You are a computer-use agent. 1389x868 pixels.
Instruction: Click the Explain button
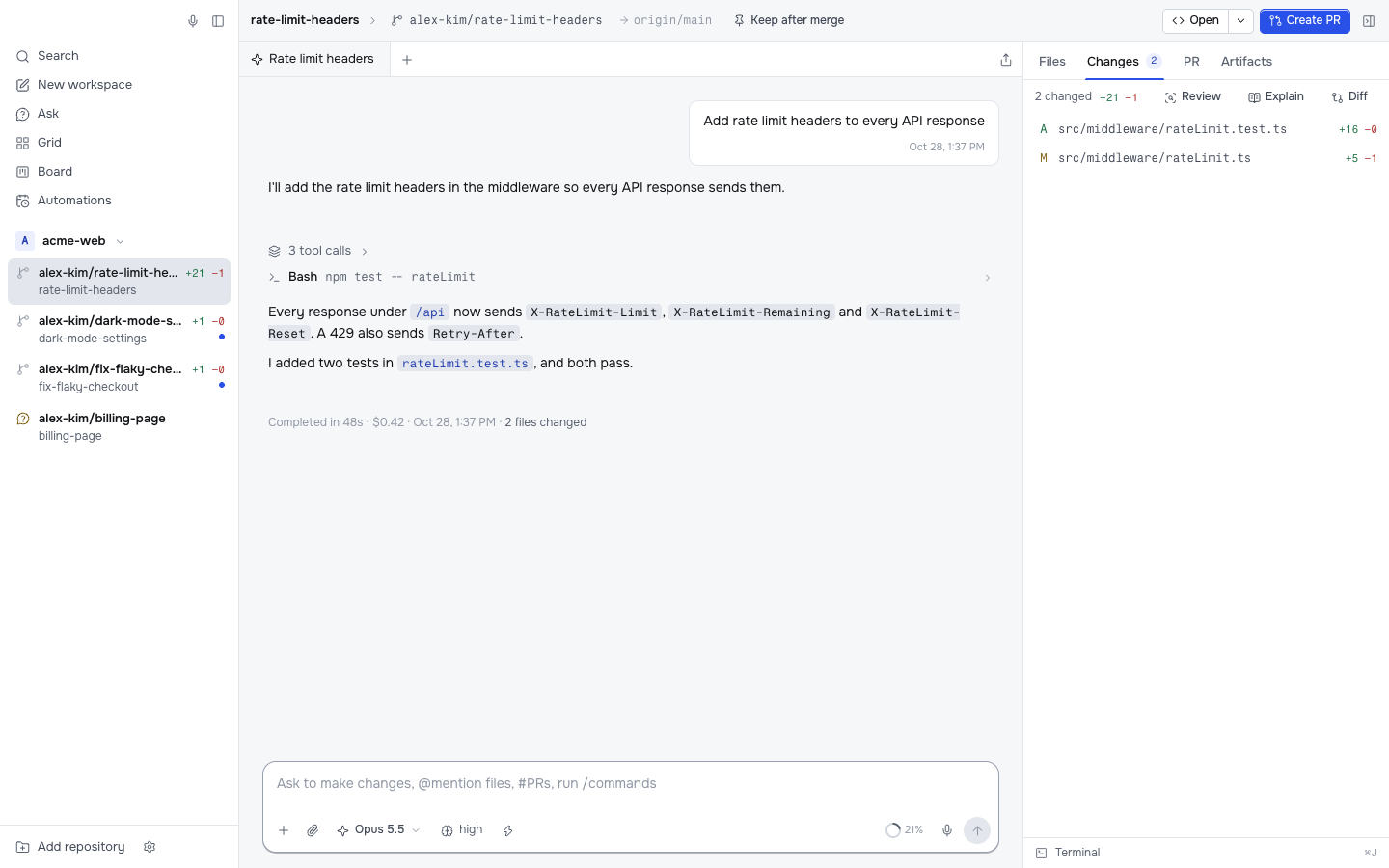pyautogui.click(x=1275, y=96)
